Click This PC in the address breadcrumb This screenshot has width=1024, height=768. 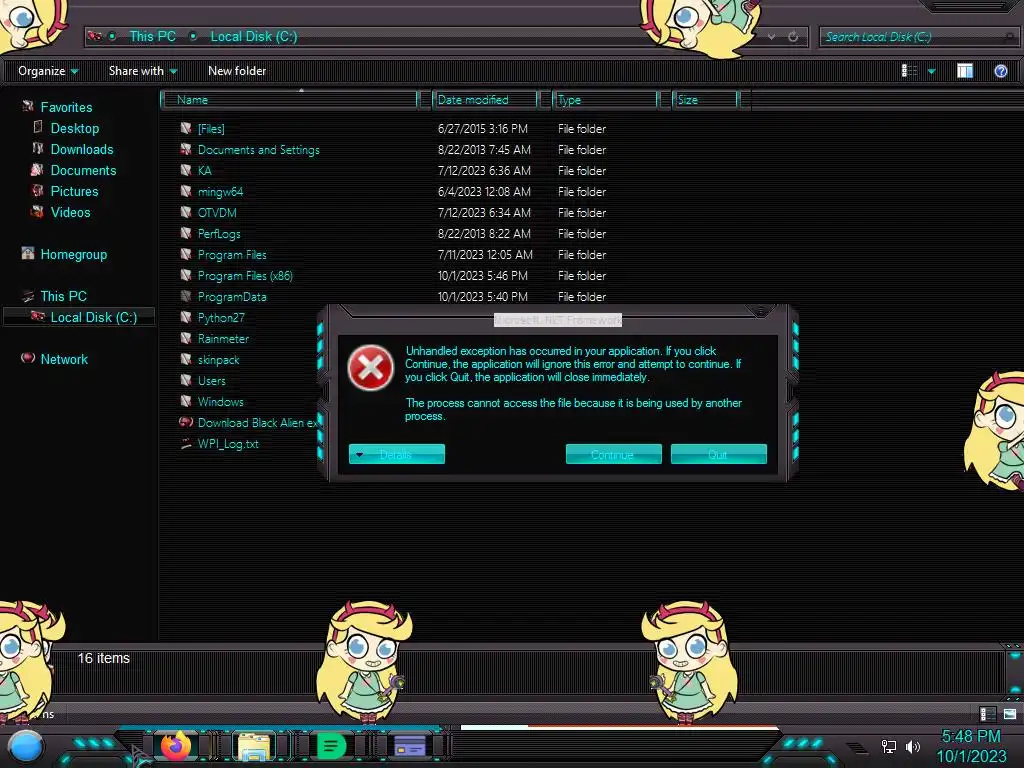152,37
